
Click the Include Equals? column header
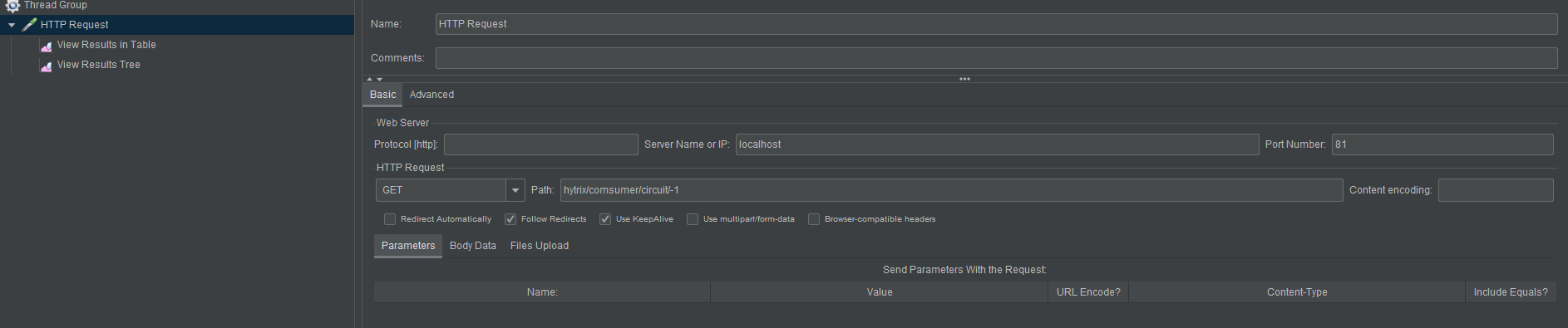pyautogui.click(x=1511, y=292)
